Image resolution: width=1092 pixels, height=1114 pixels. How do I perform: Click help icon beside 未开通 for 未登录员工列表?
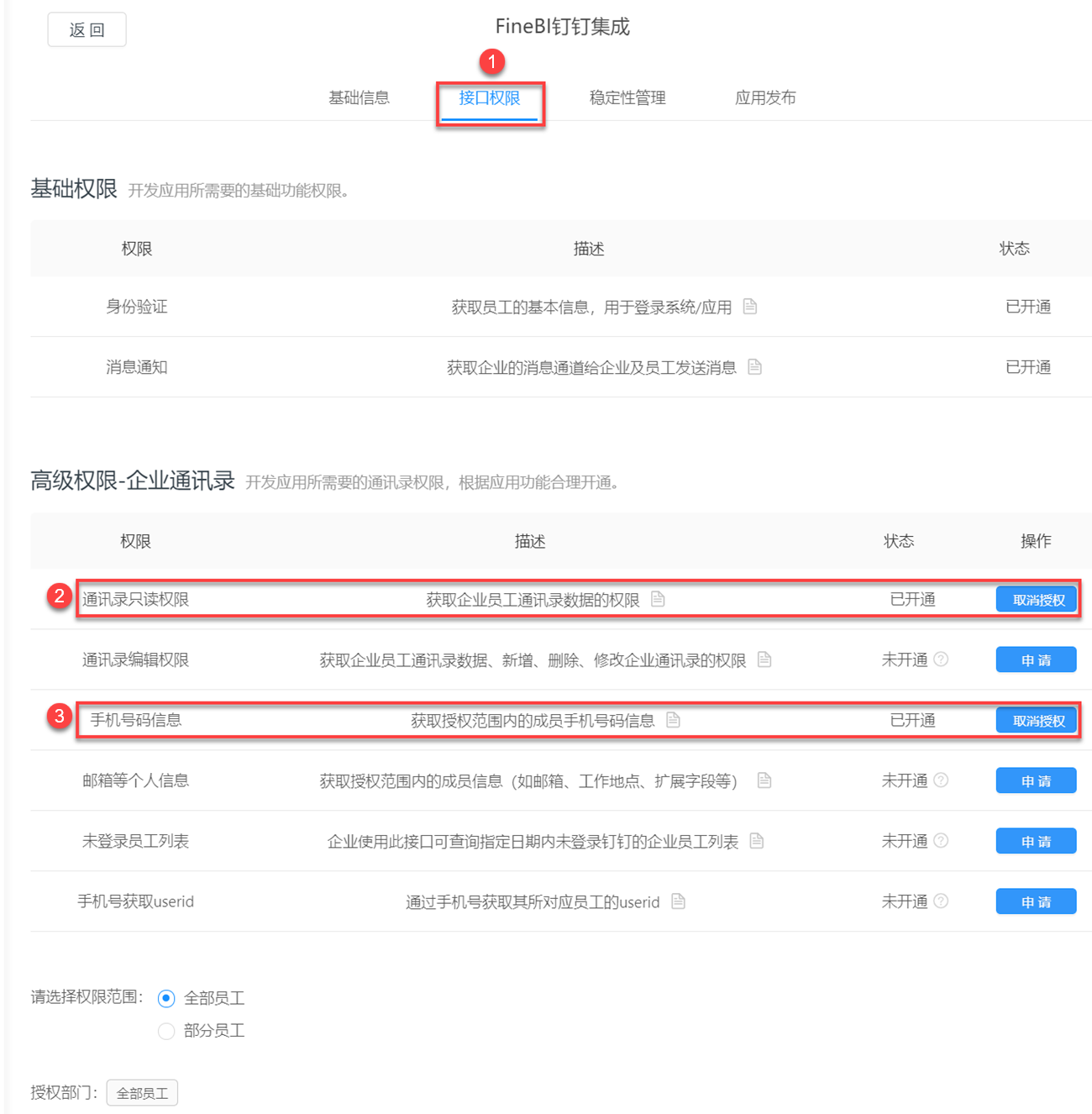941,841
